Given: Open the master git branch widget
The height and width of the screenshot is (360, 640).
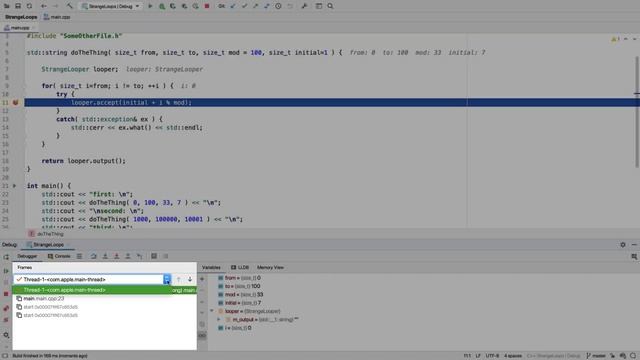Looking at the screenshot, I should [596, 356].
